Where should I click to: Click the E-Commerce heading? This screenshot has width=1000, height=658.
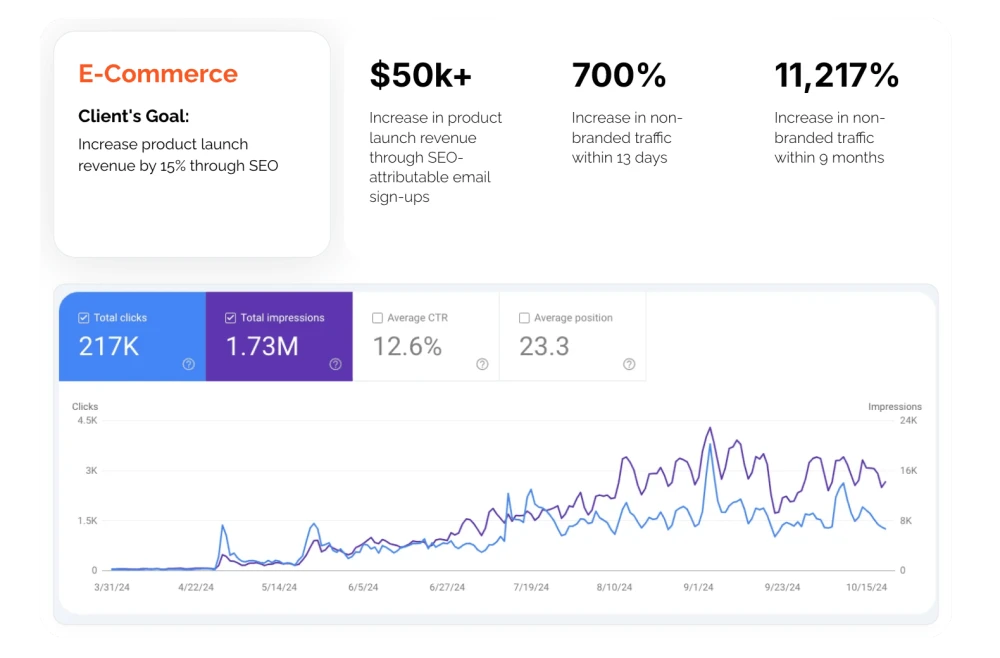(x=158, y=73)
